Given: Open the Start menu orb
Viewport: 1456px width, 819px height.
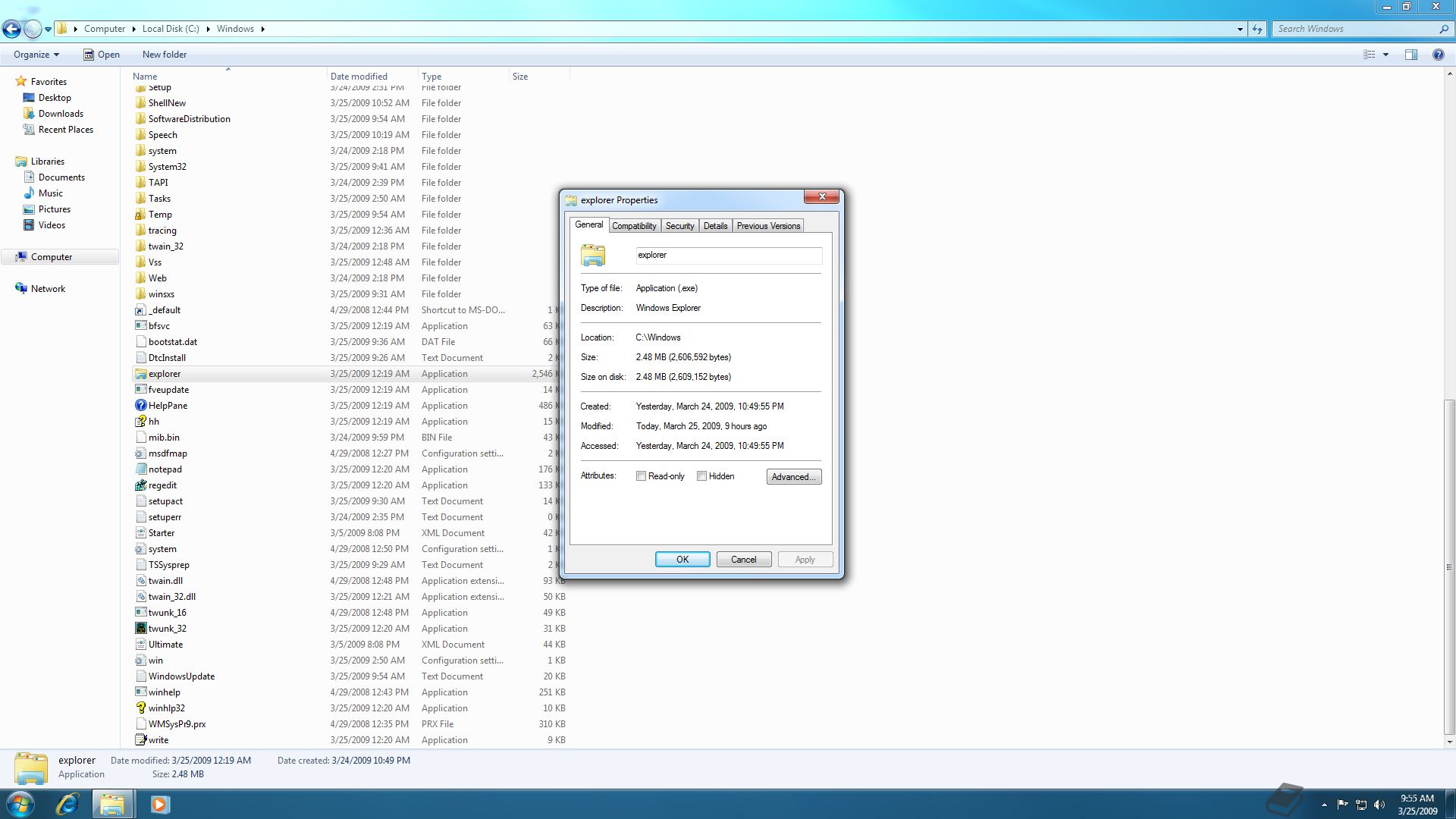Looking at the screenshot, I should coord(20,805).
